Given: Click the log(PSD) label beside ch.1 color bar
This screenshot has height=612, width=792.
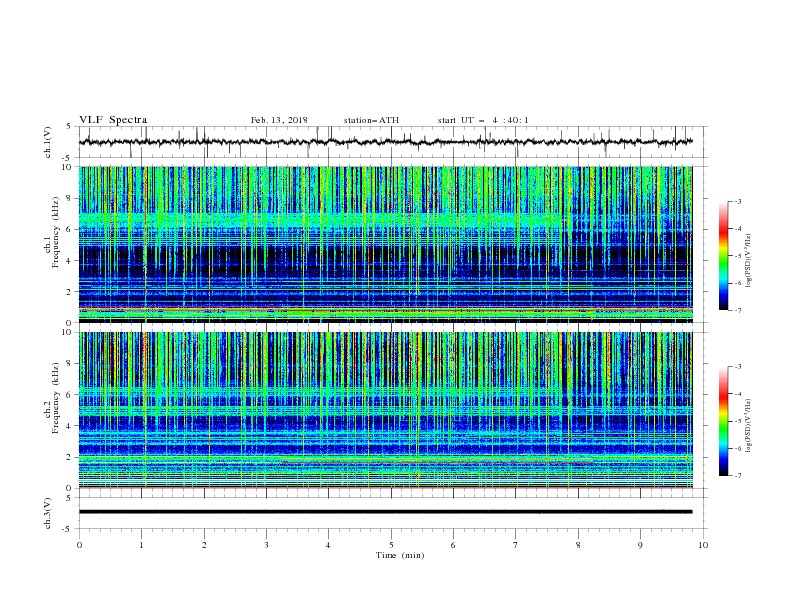Looking at the screenshot, I should 749,261.
